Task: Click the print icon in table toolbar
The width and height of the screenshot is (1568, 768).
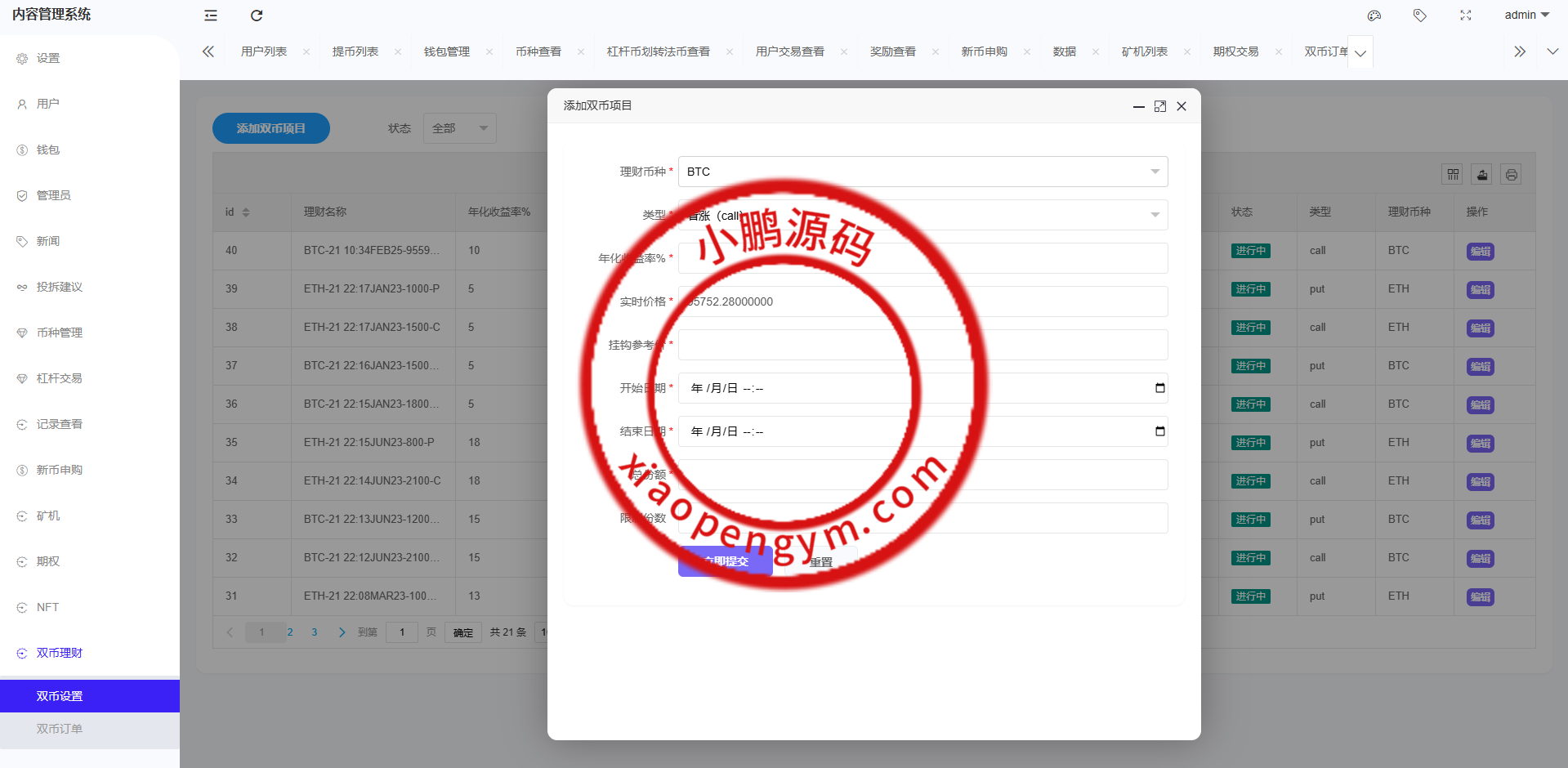Action: (x=1512, y=174)
